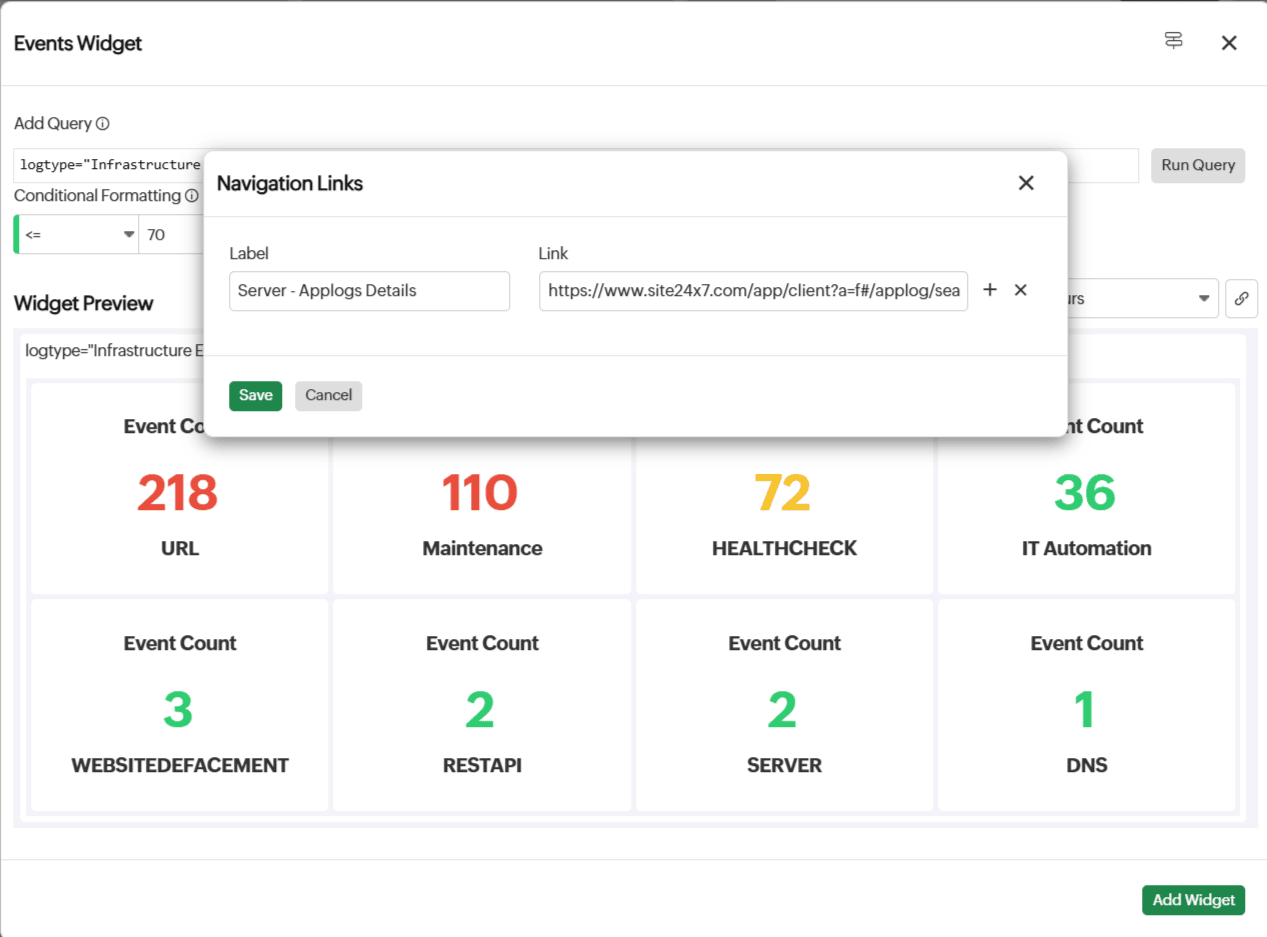The image size is (1267, 937).
Task: Focus the Link URL input field
Action: pyautogui.click(x=753, y=291)
